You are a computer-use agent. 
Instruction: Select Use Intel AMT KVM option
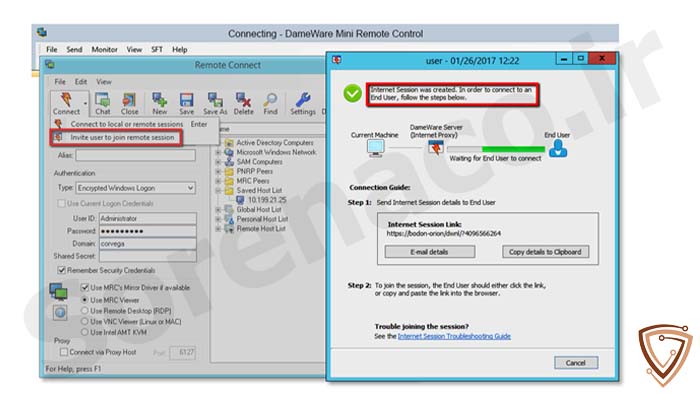click(84, 332)
